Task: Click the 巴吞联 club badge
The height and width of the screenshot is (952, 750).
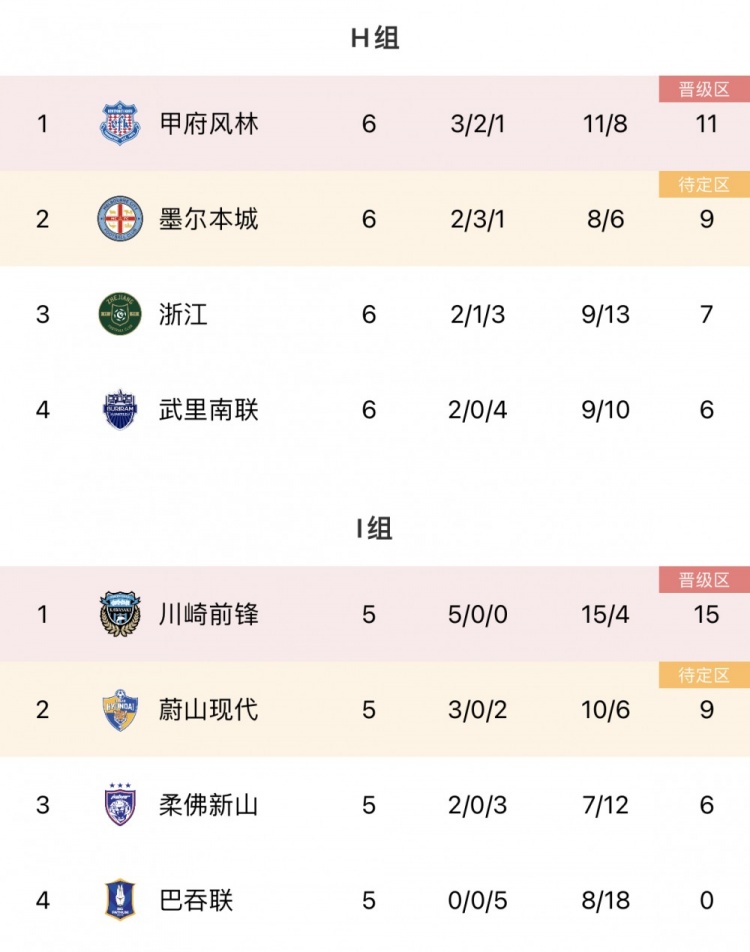Action: point(120,900)
